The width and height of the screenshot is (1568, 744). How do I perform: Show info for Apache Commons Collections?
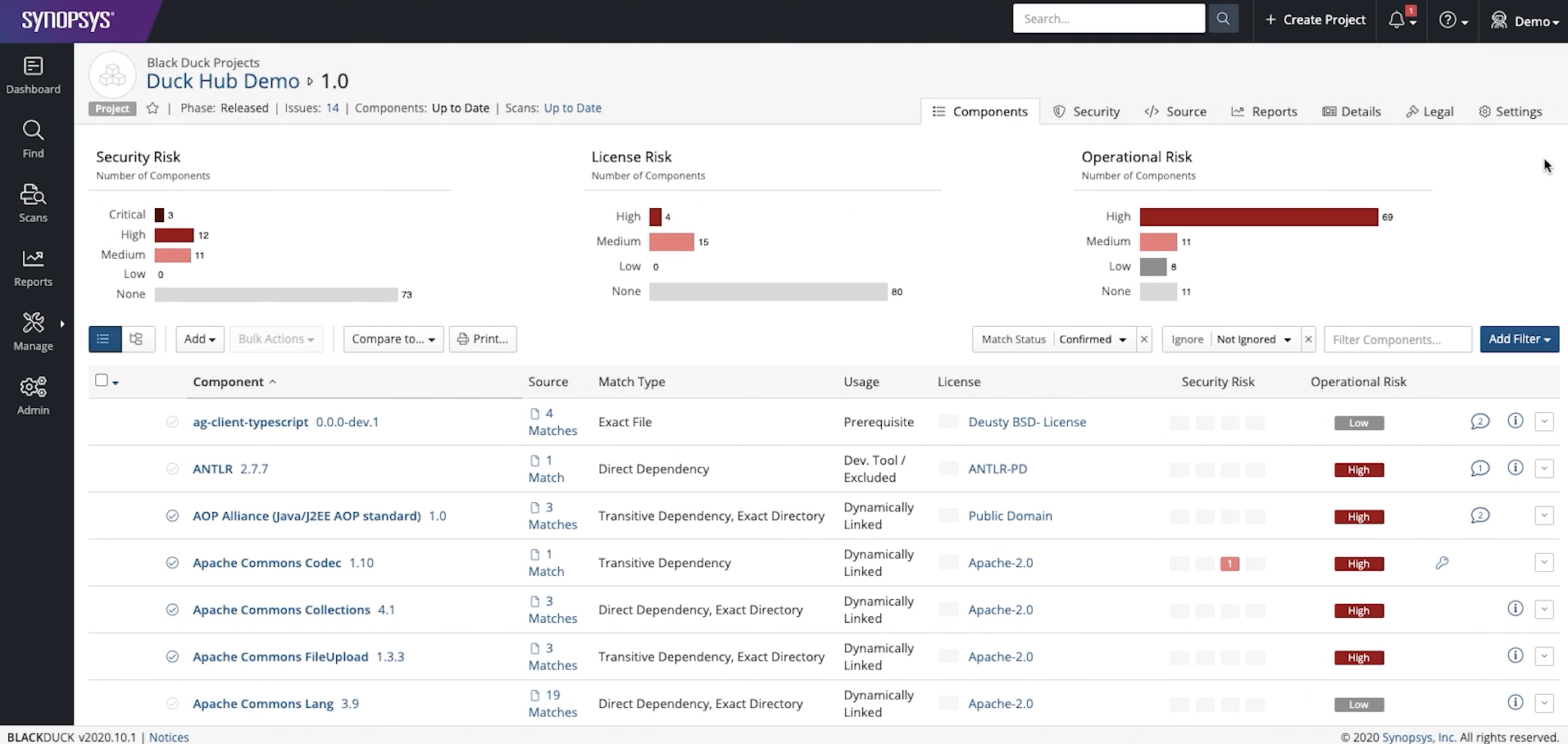click(1516, 609)
